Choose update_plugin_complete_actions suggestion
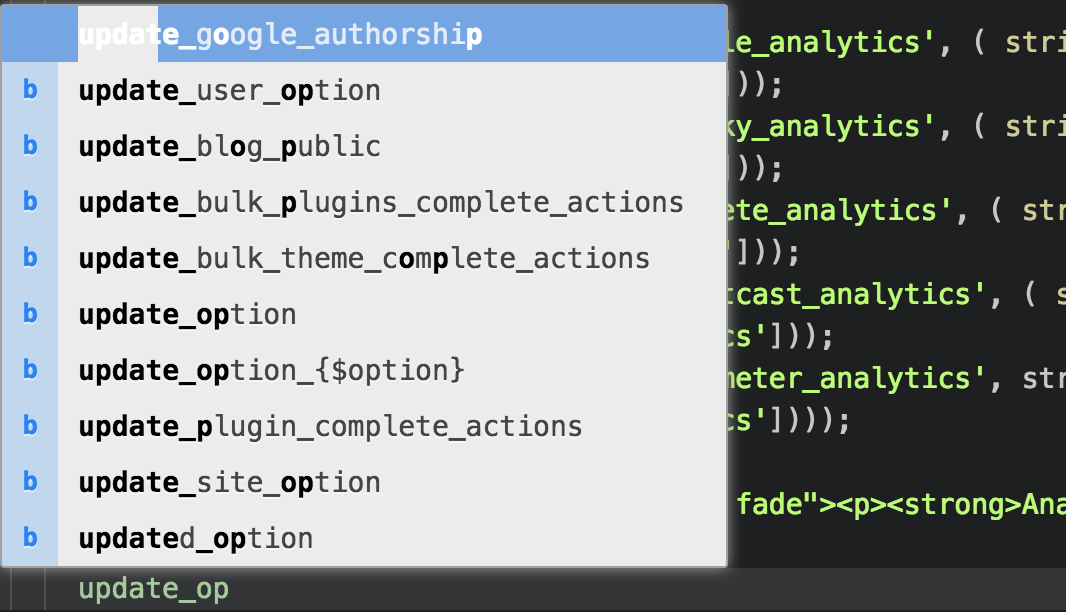1066x612 pixels. 364,426
